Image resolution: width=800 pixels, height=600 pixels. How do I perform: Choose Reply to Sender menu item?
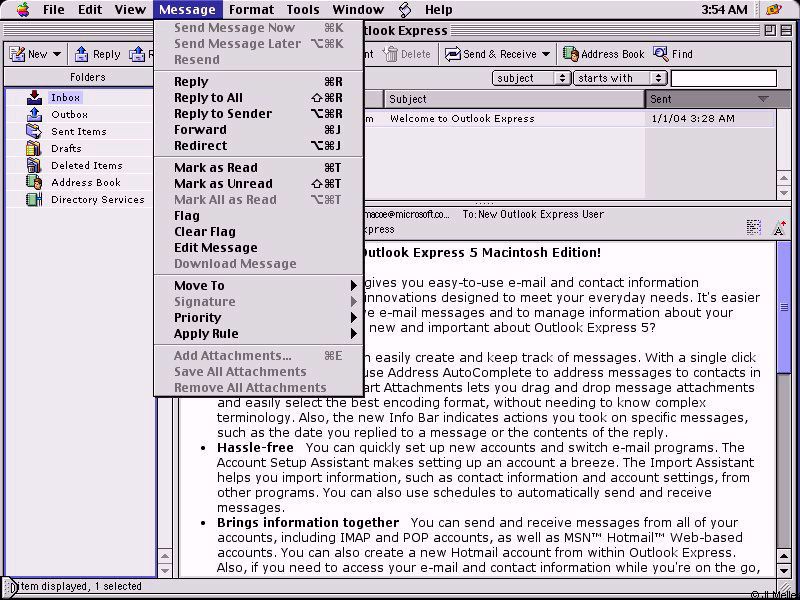(259, 114)
